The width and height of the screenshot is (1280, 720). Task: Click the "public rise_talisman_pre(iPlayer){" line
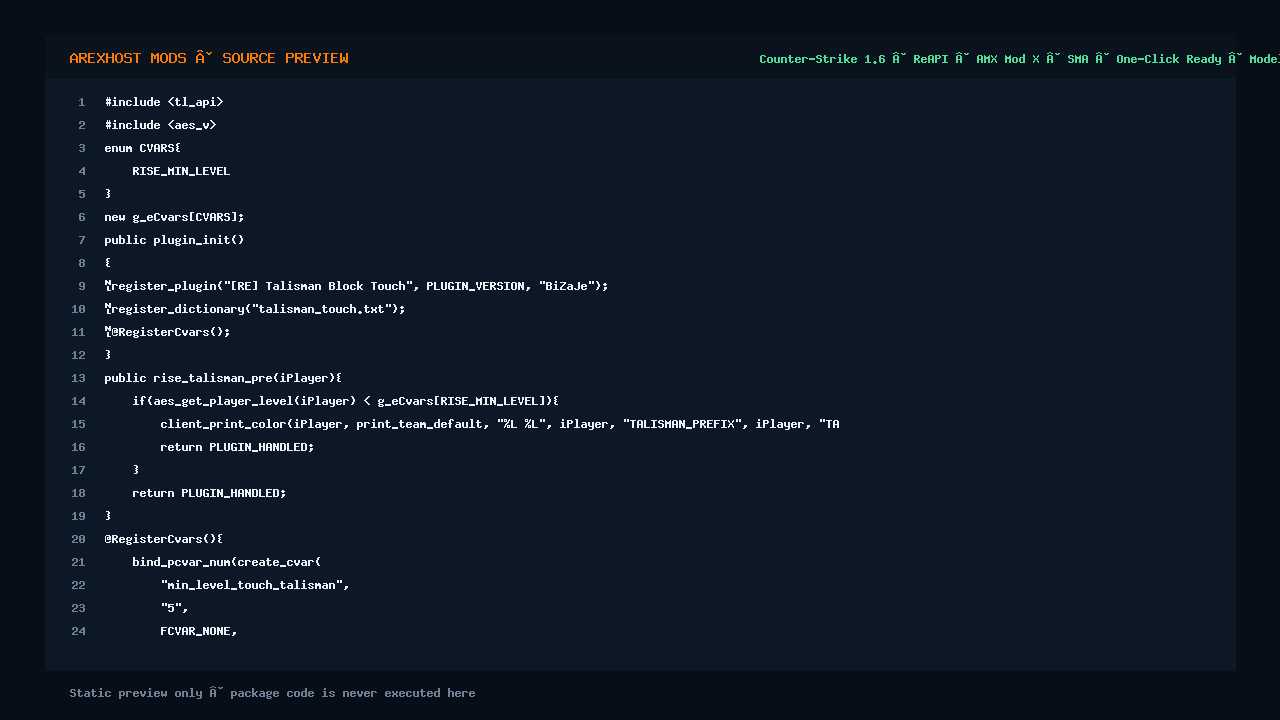click(223, 378)
